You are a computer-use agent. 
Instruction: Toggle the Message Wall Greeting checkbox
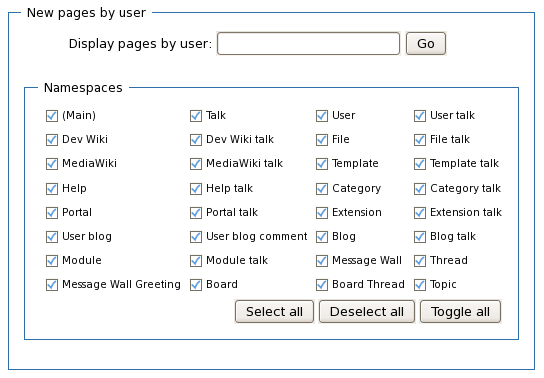52,285
